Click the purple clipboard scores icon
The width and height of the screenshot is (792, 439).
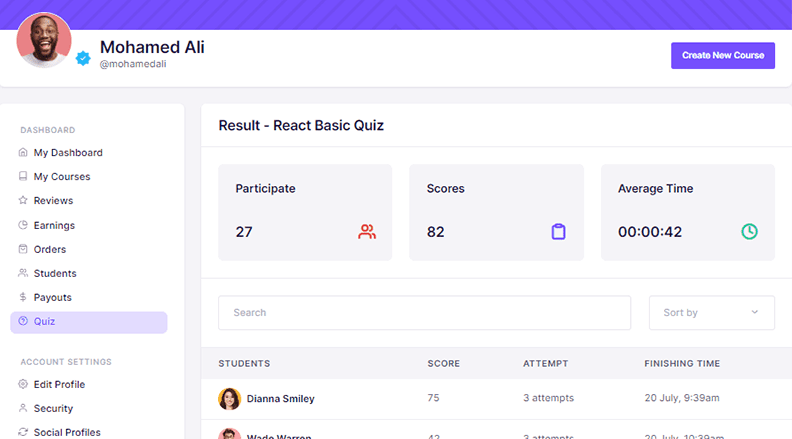click(558, 232)
